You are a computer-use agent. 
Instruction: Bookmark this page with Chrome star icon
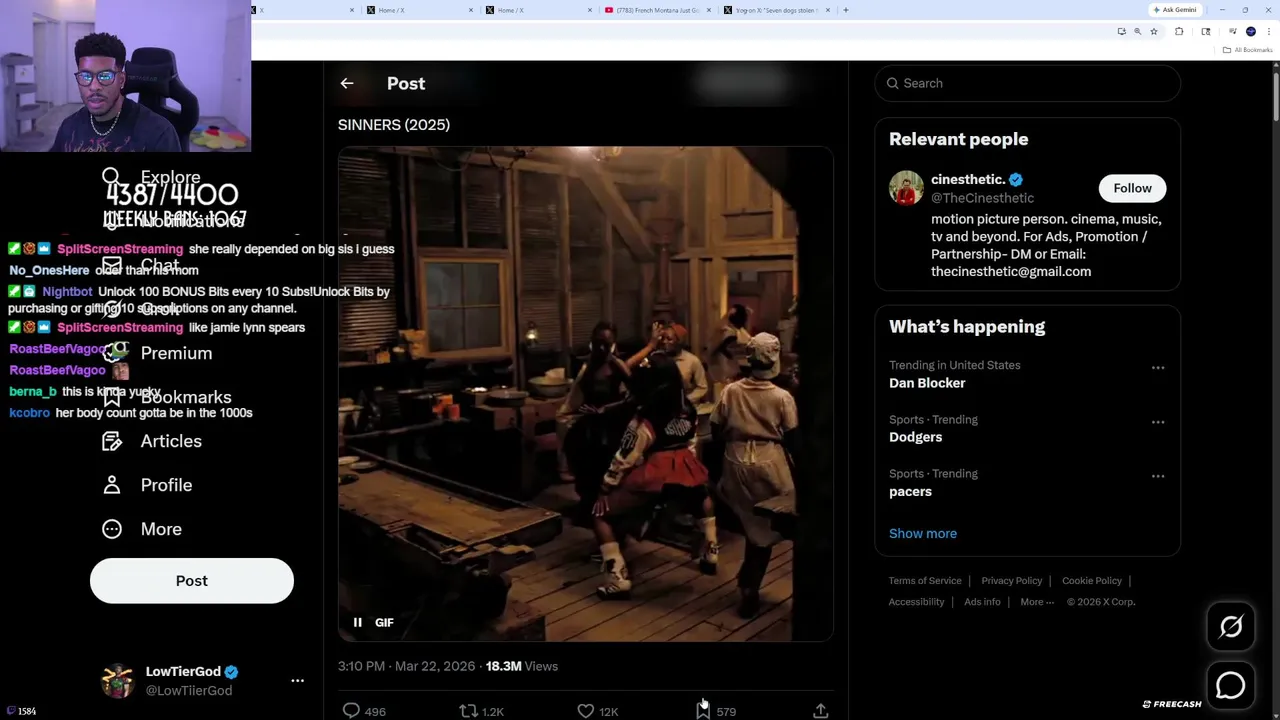coord(1153,31)
